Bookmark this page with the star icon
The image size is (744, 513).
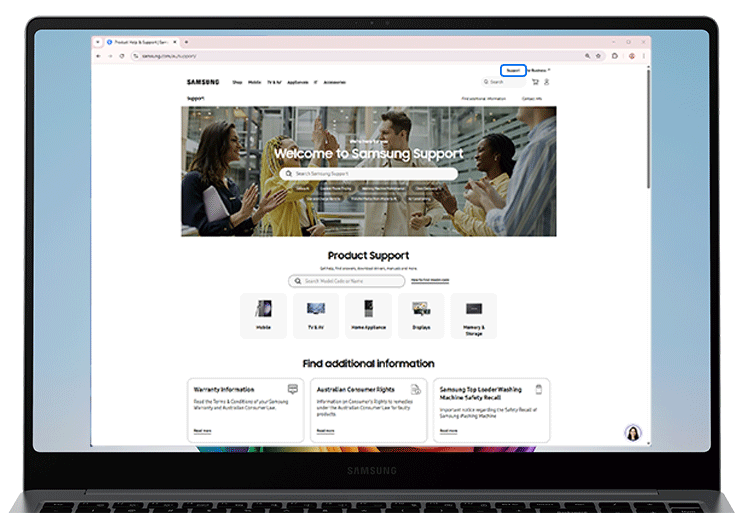click(x=598, y=56)
